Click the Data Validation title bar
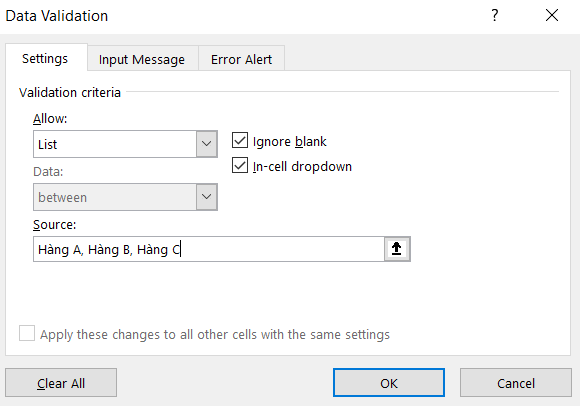Image resolution: width=580 pixels, height=406 pixels. tap(240, 16)
